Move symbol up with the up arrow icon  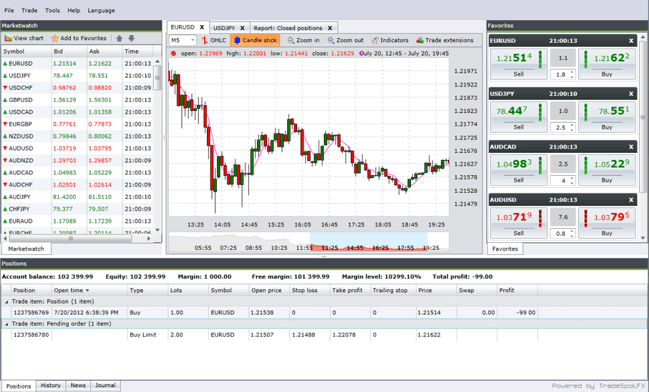pos(119,38)
